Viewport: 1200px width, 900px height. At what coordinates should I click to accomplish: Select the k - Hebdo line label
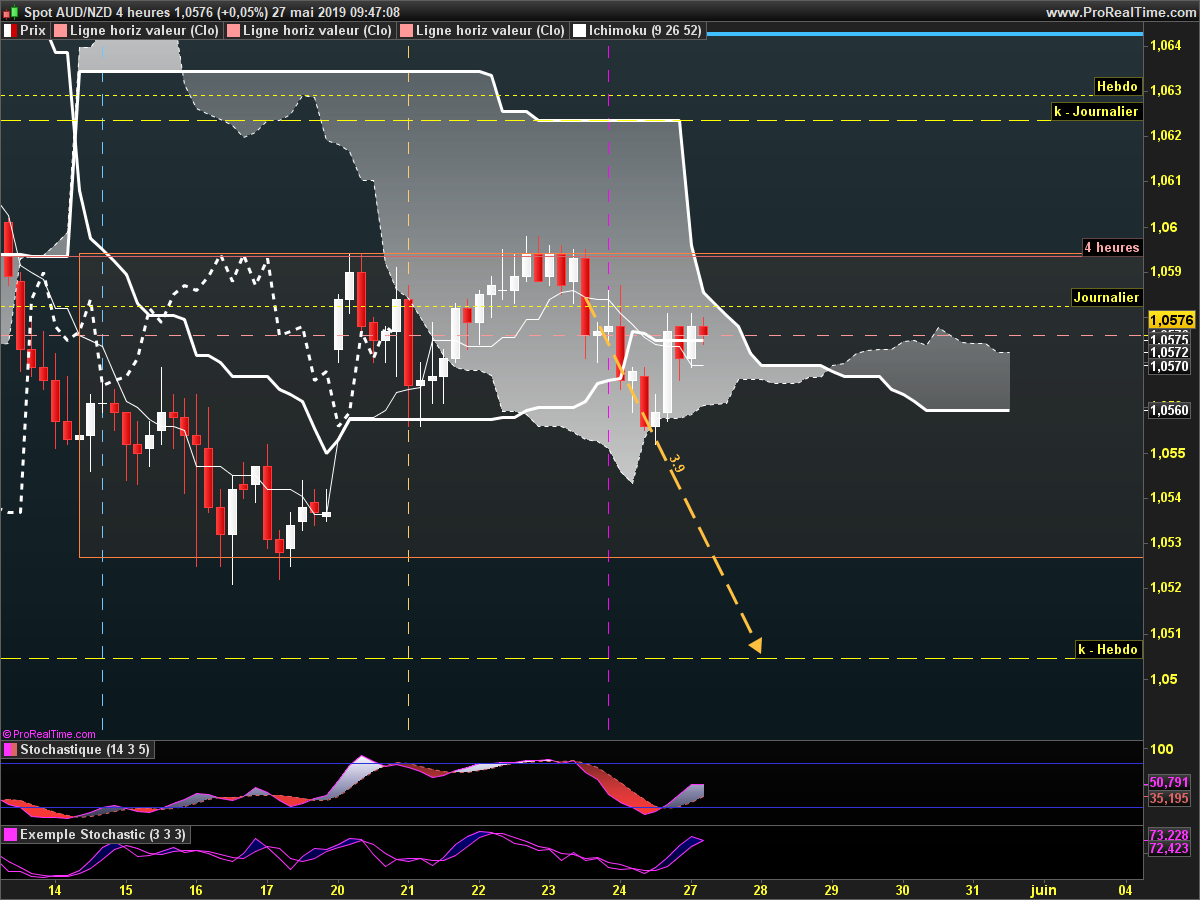coord(1108,650)
